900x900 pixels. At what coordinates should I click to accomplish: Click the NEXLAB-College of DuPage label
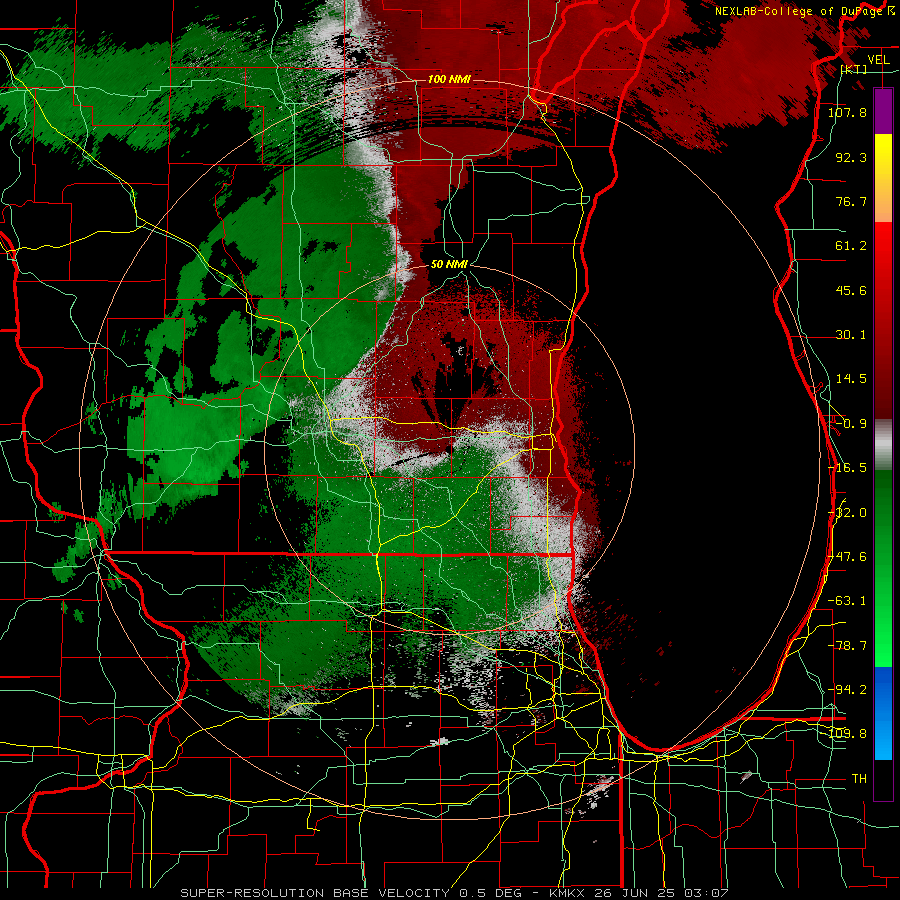(x=798, y=11)
